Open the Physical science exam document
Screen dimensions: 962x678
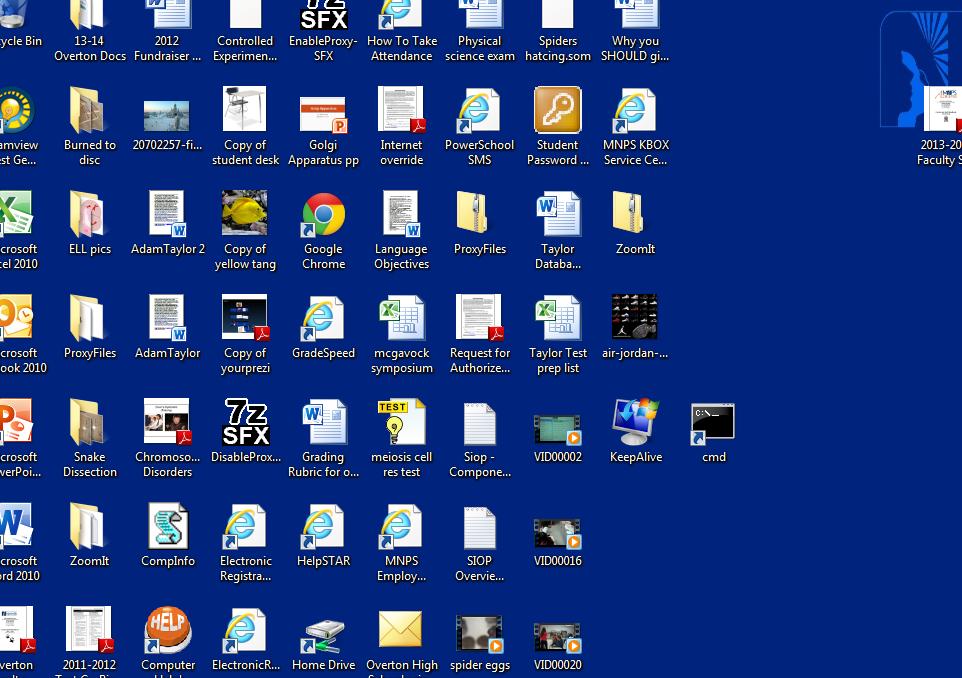click(x=479, y=14)
